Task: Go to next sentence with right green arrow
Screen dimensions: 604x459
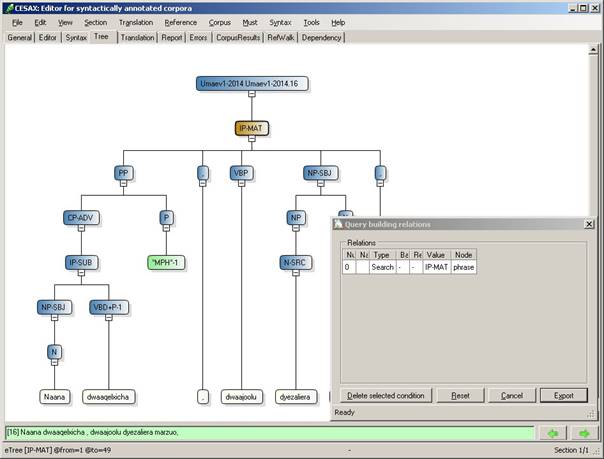Action: coord(584,433)
